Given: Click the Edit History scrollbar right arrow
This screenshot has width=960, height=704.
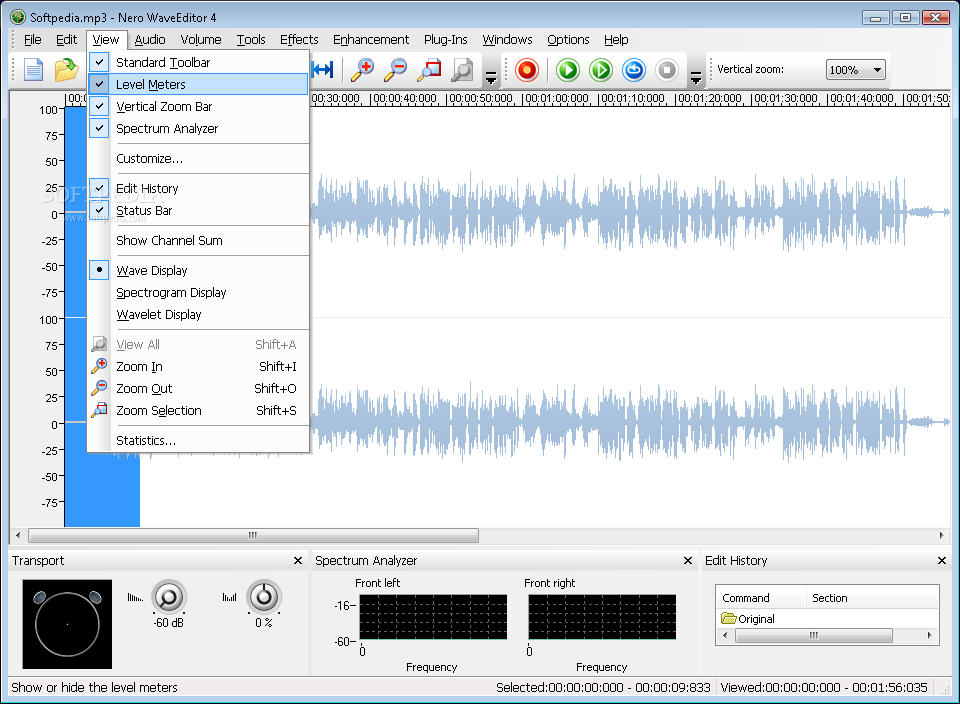Looking at the screenshot, I should click(x=930, y=635).
